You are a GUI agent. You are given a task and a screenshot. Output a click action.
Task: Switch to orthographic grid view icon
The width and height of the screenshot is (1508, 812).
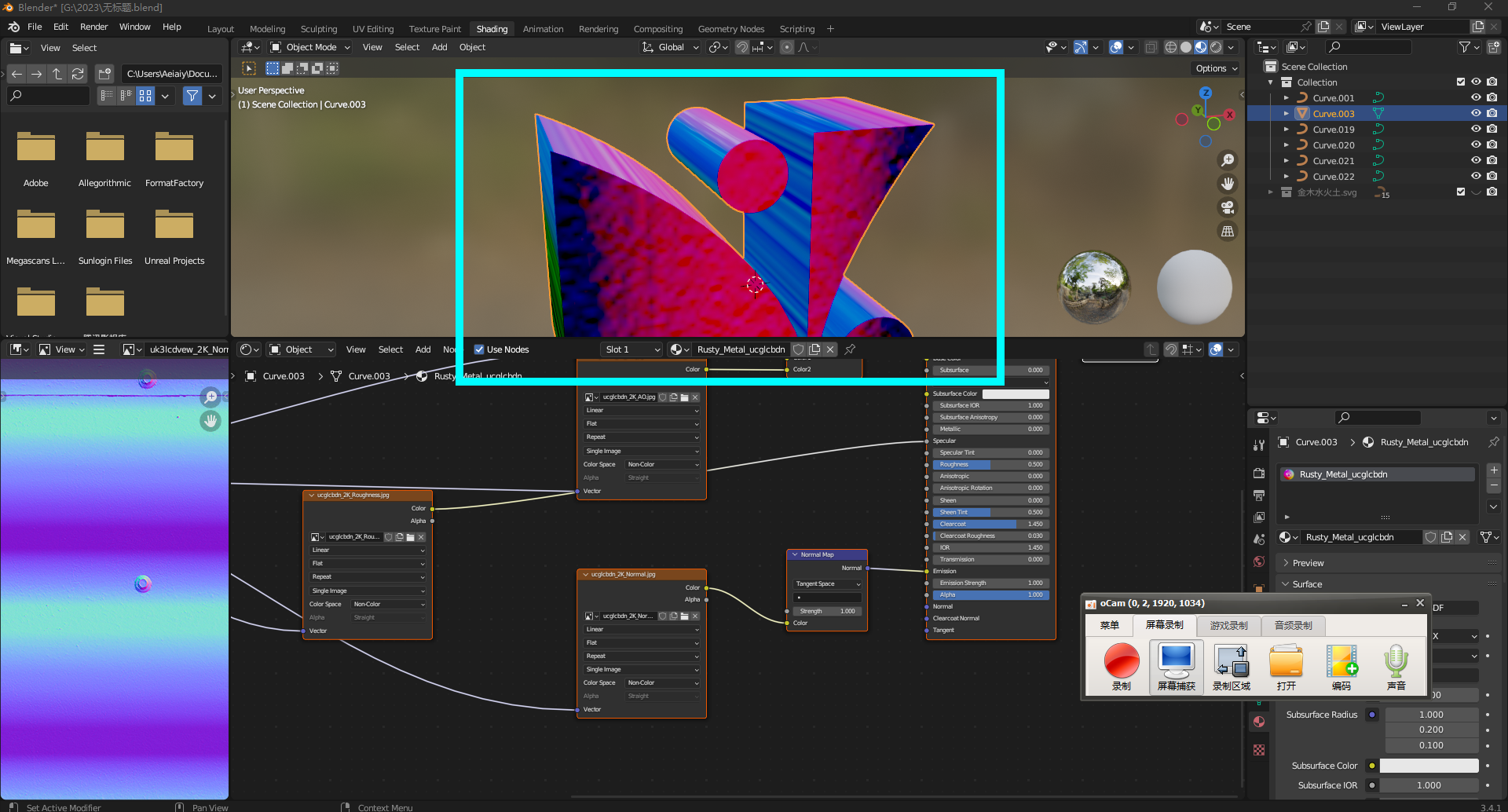click(x=1227, y=232)
